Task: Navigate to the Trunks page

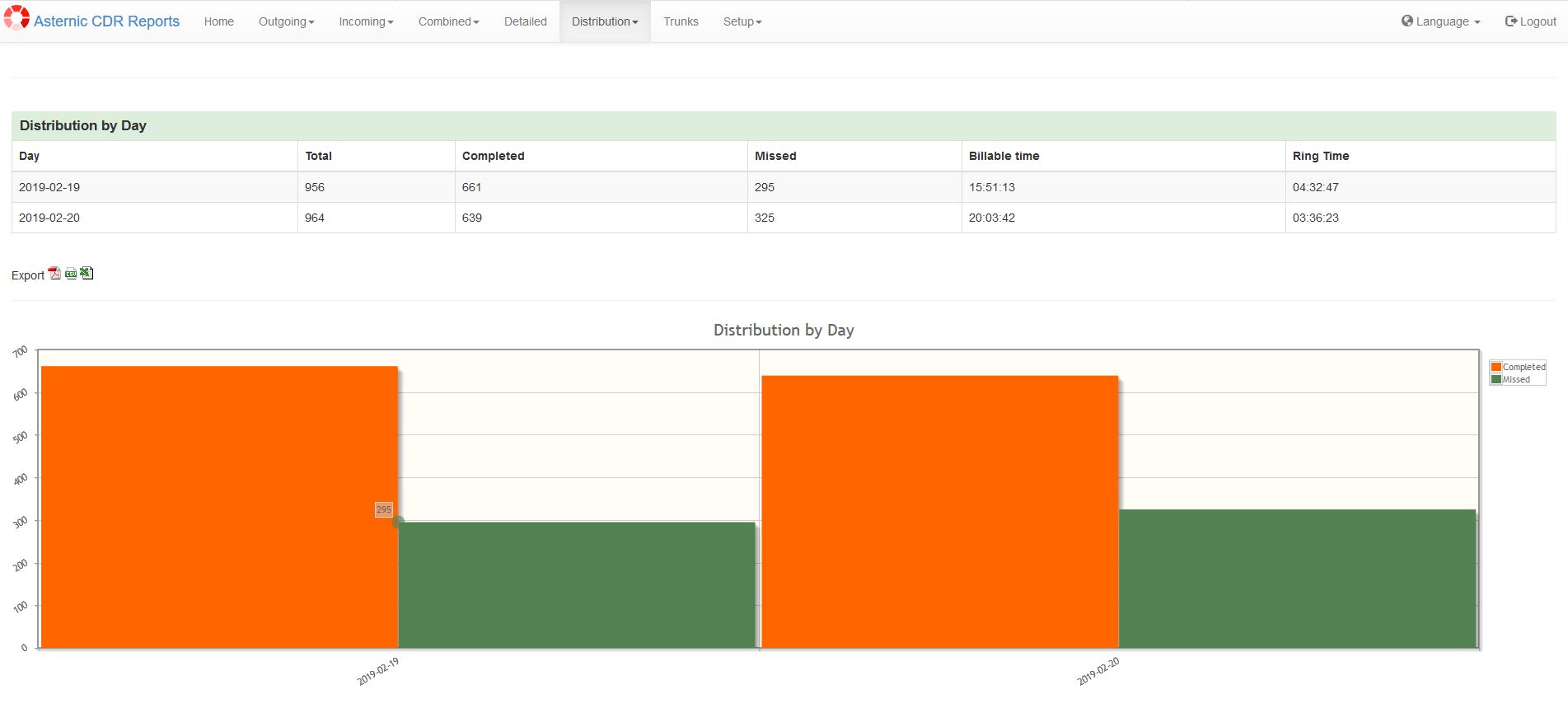Action: pos(681,21)
